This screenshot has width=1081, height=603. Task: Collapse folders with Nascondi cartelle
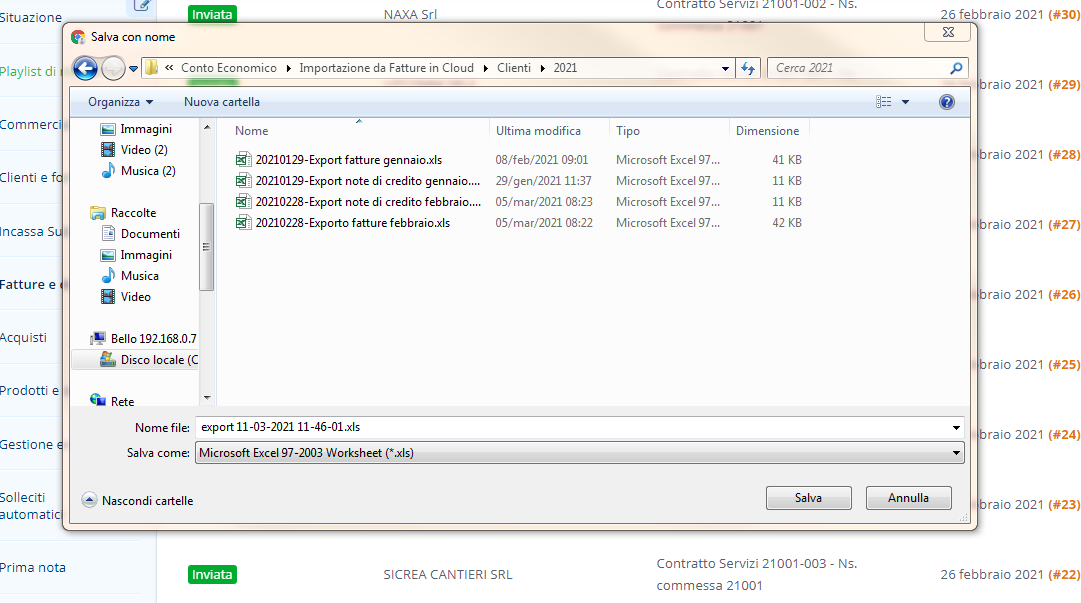pyautogui.click(x=138, y=500)
